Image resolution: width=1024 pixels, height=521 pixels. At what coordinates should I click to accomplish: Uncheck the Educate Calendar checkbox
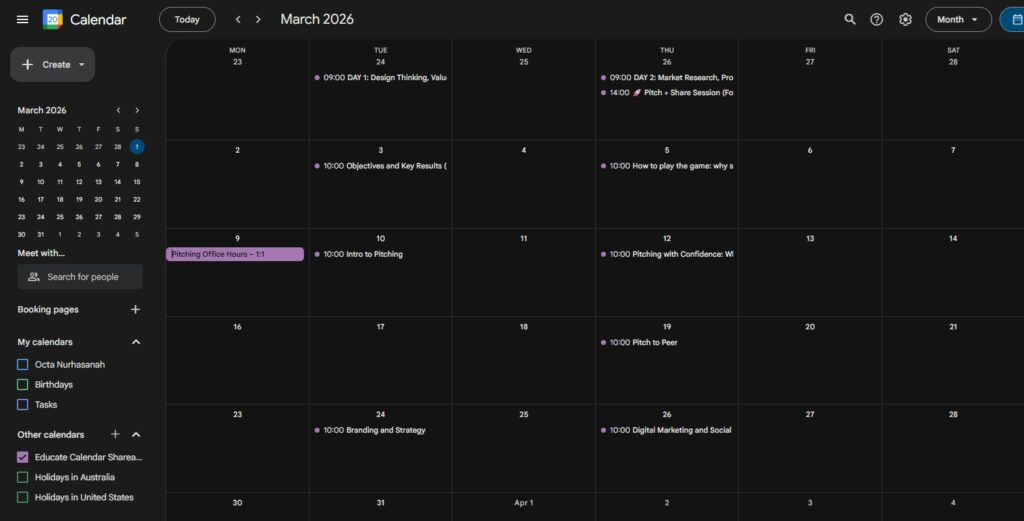tap(23, 457)
